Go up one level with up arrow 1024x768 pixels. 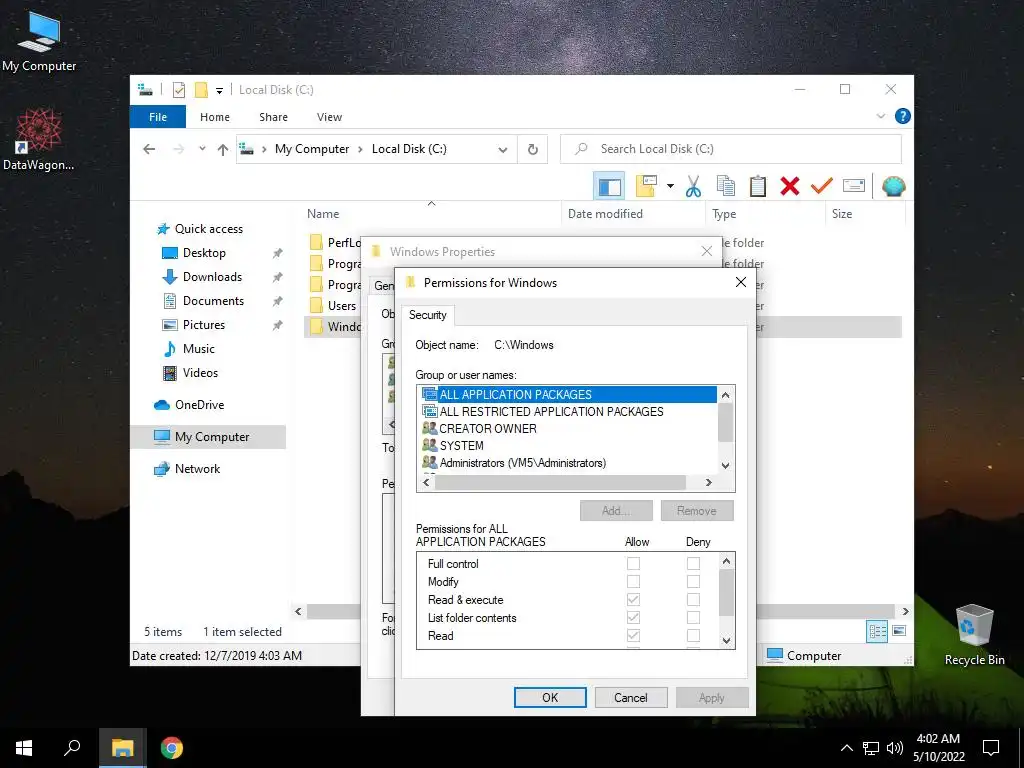(223, 150)
